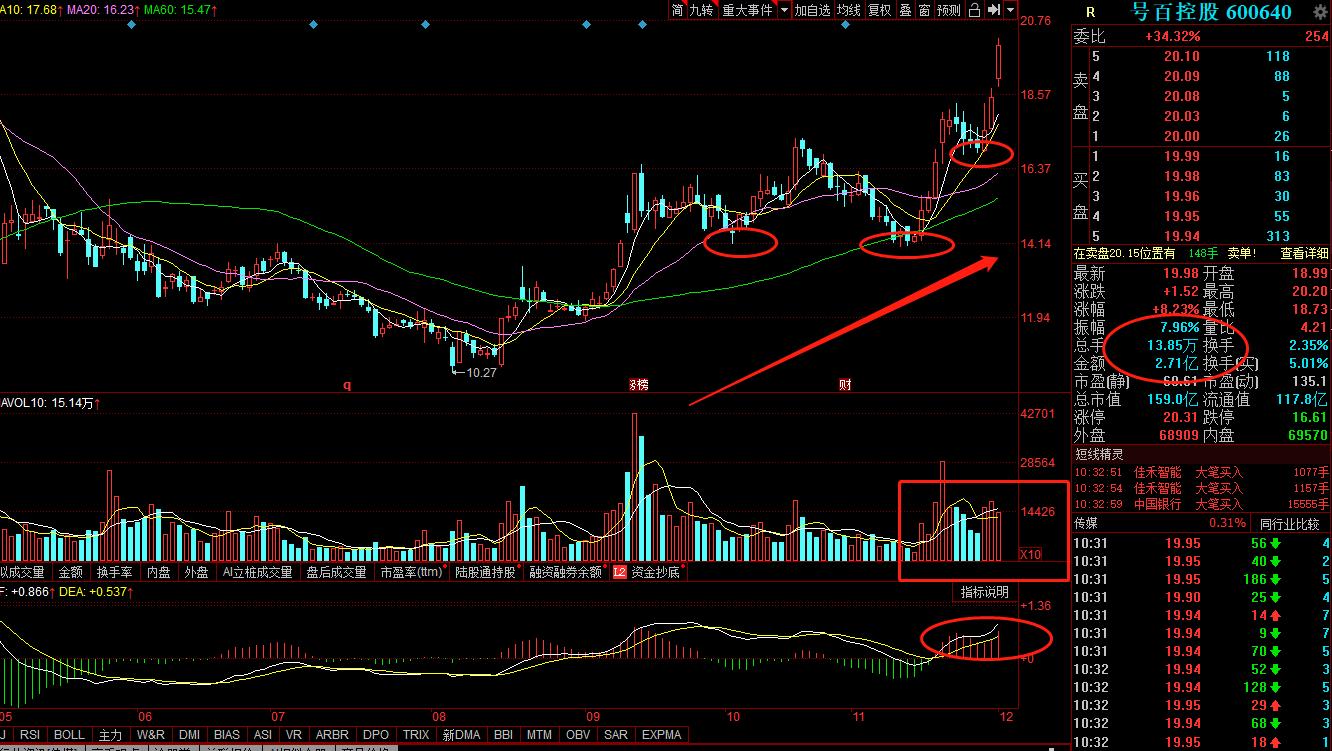Select the MTM indicator tab
Screen dimensions: 1332x751
click(539, 735)
